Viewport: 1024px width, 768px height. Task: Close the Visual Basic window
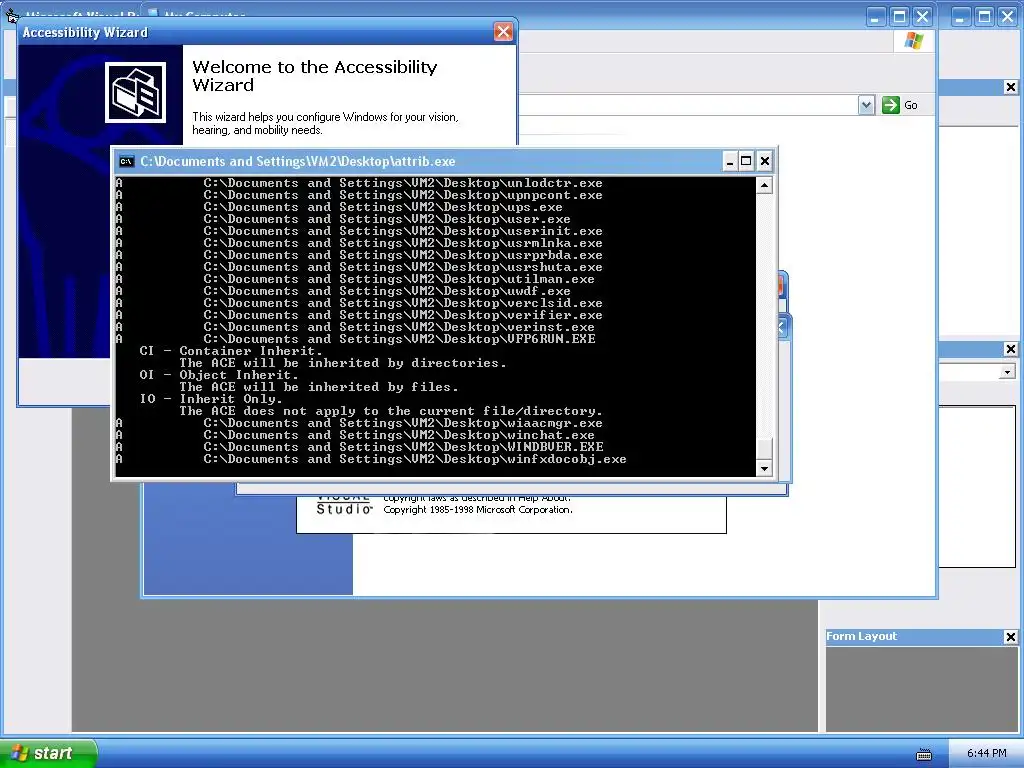[1007, 17]
